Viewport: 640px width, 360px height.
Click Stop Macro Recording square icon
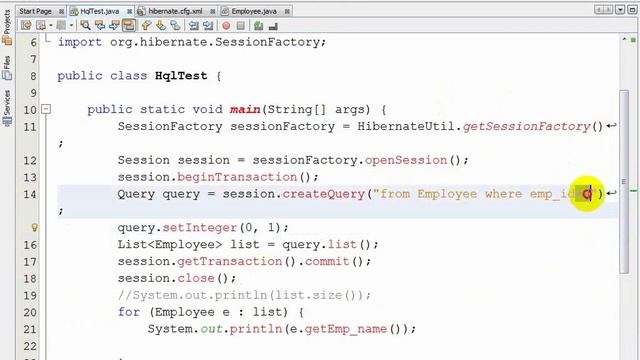pos(241,26)
